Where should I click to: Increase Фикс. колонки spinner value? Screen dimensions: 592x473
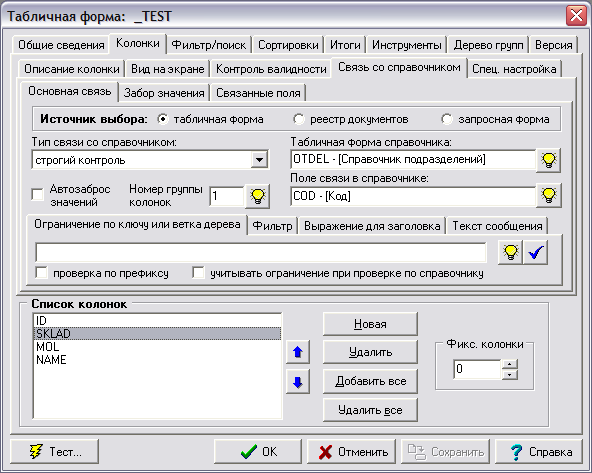point(510,364)
